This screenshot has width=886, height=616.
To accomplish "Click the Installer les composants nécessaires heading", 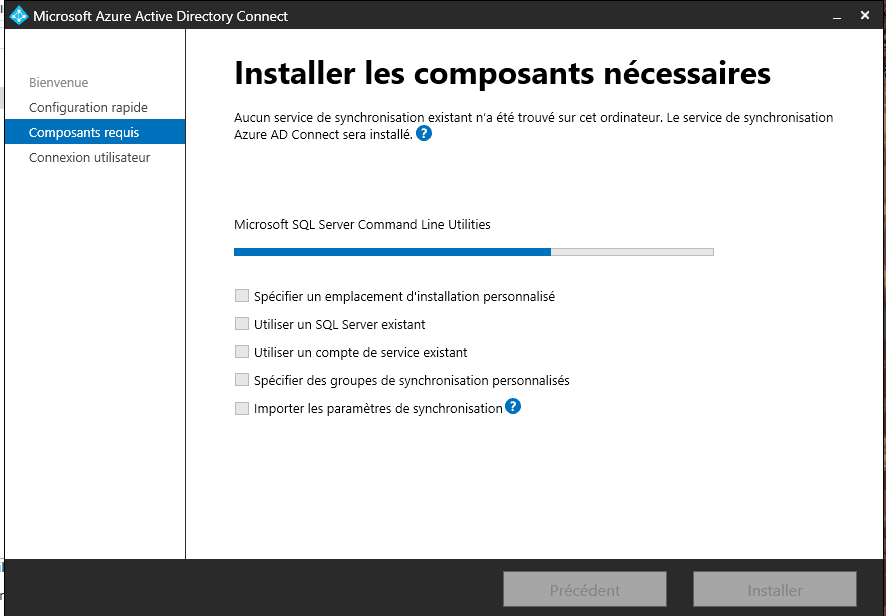I will pyautogui.click(x=502, y=73).
